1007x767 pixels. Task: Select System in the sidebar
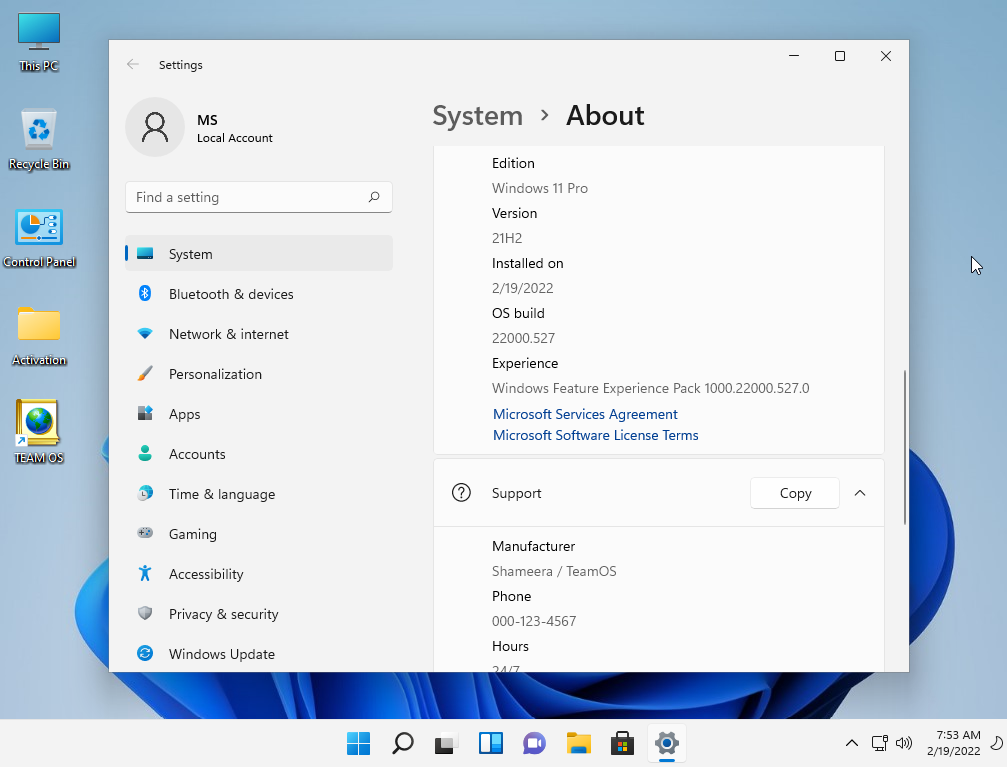click(x=259, y=254)
